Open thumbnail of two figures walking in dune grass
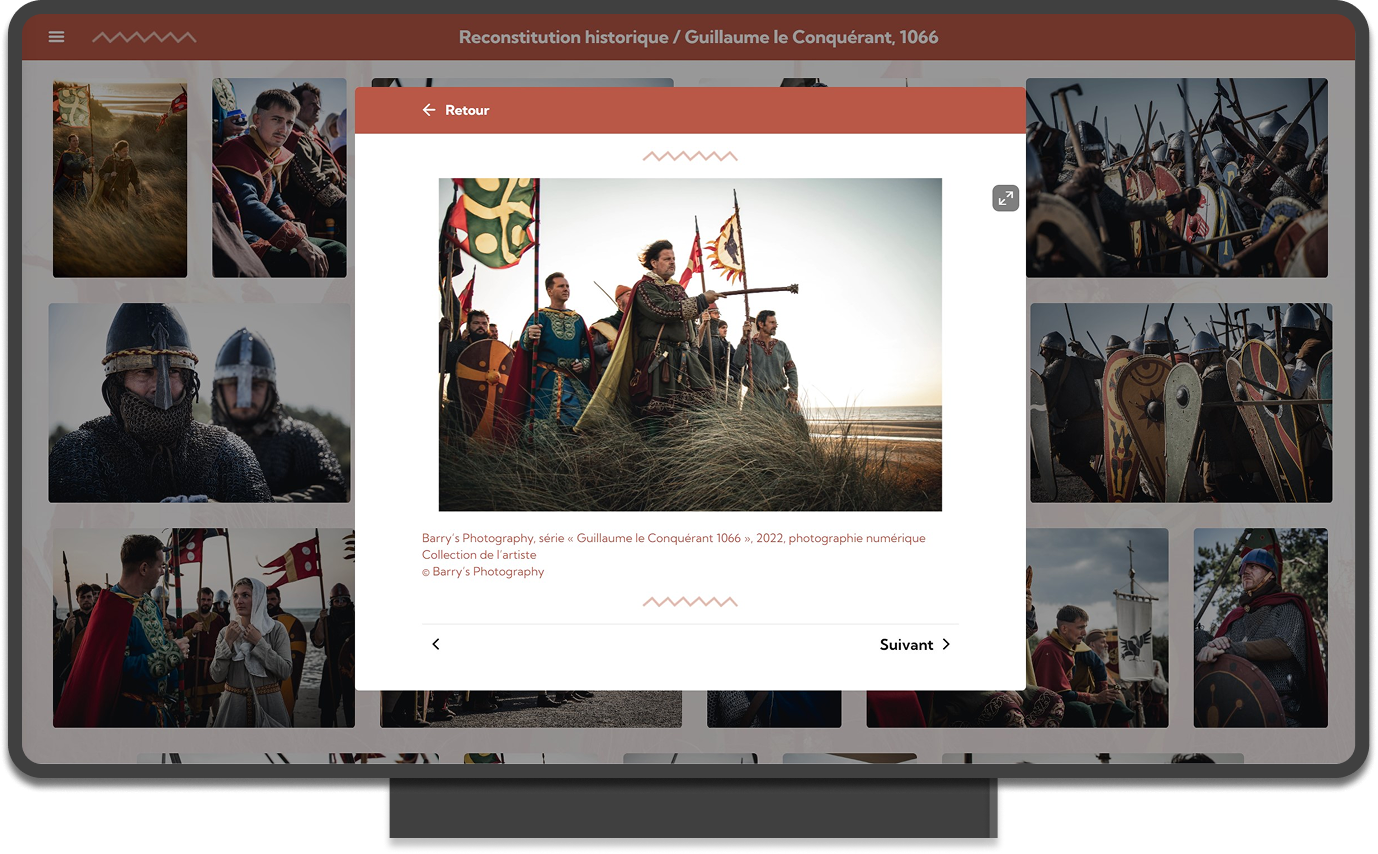This screenshot has height=854, width=1378. 120,178
